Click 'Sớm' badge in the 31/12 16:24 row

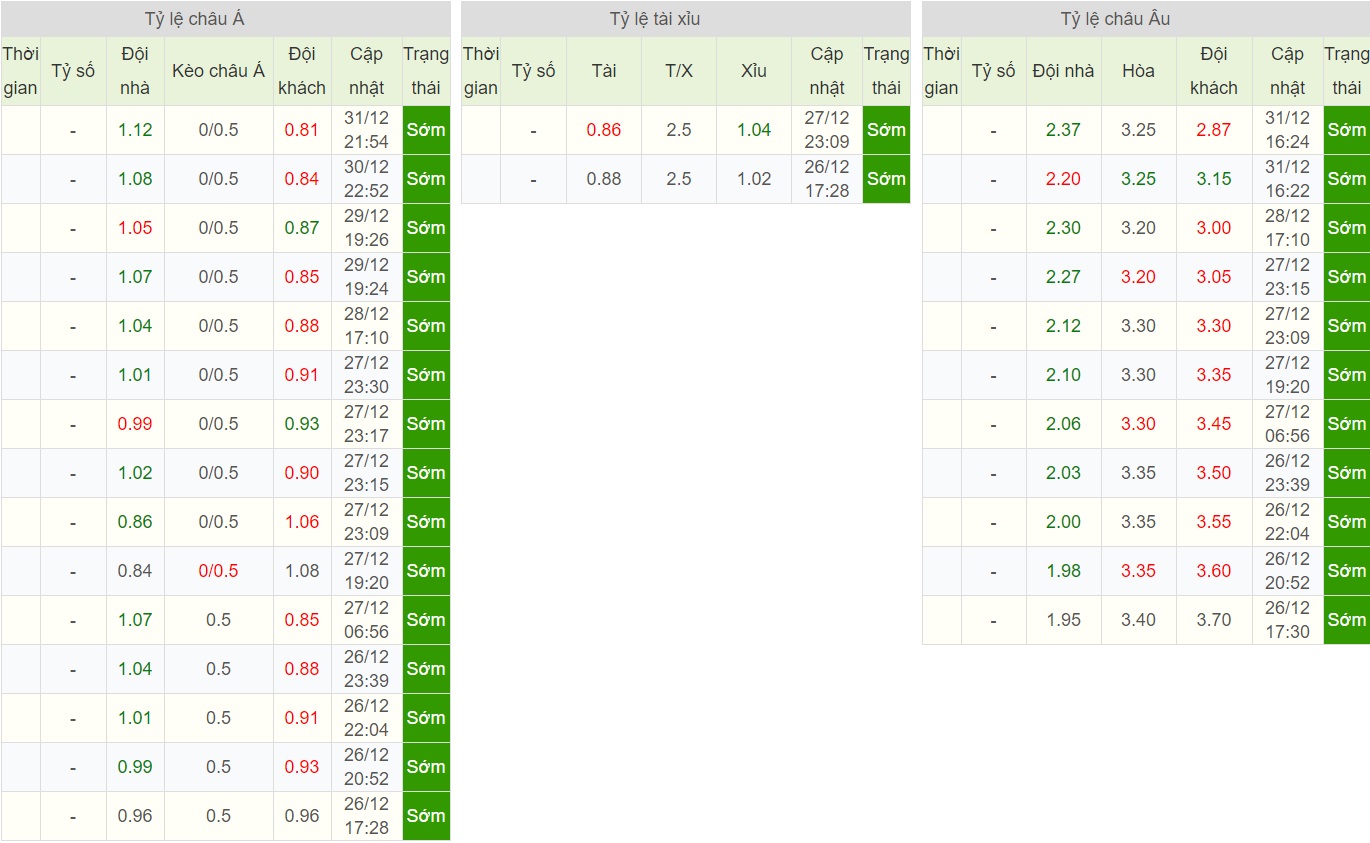click(x=1346, y=130)
